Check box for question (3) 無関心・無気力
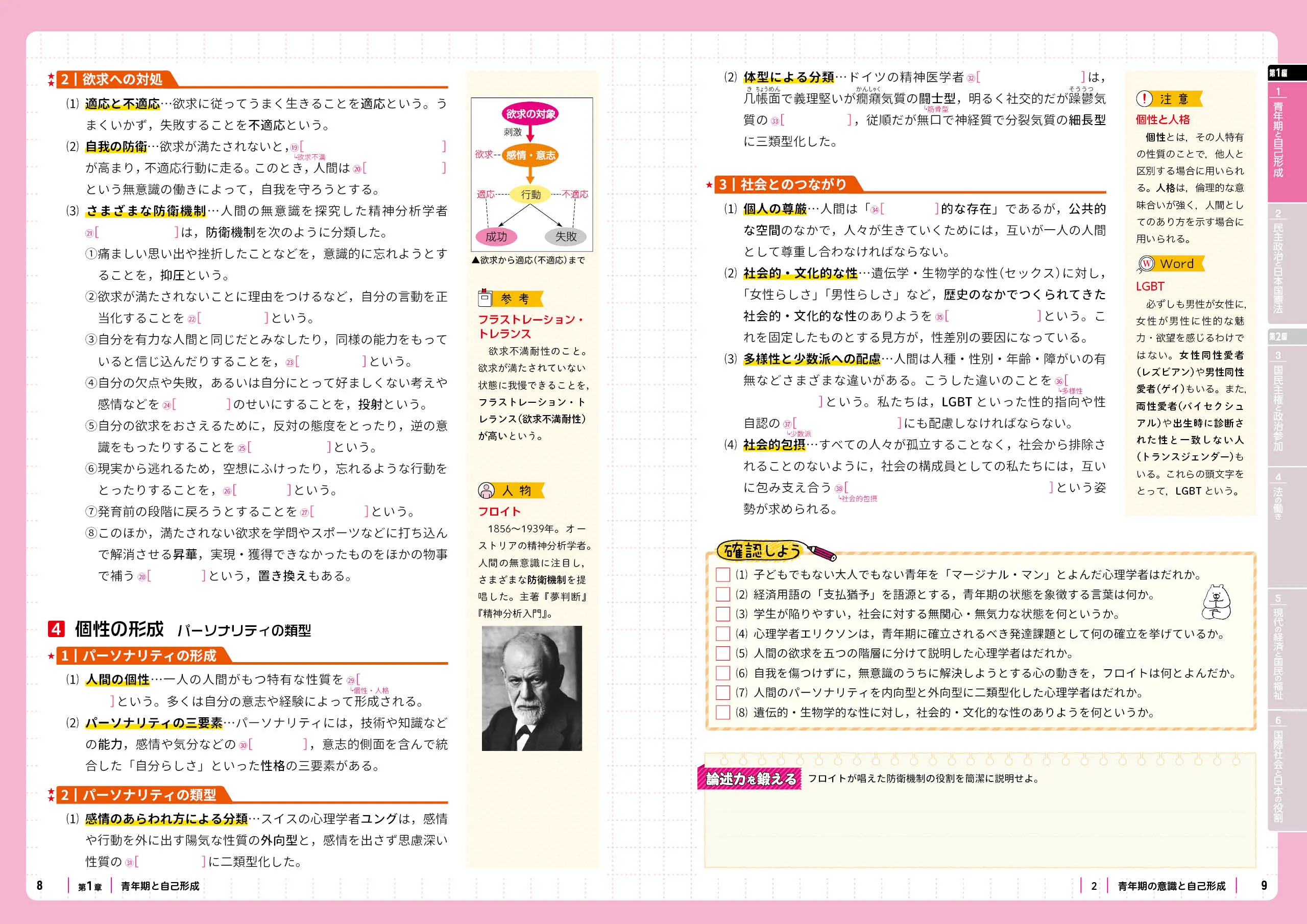The width and height of the screenshot is (1307, 924). pos(723,614)
